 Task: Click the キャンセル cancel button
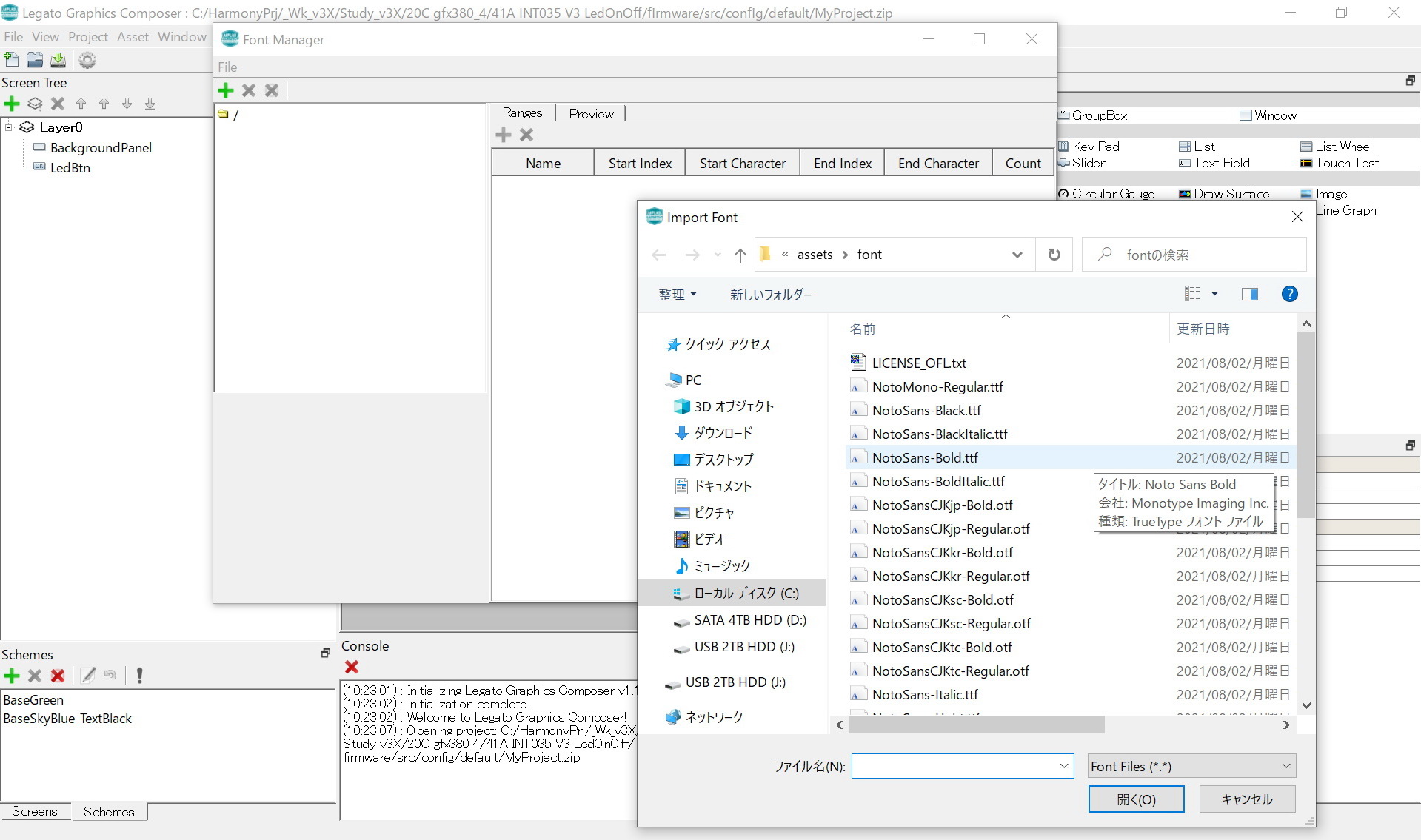[1247, 799]
